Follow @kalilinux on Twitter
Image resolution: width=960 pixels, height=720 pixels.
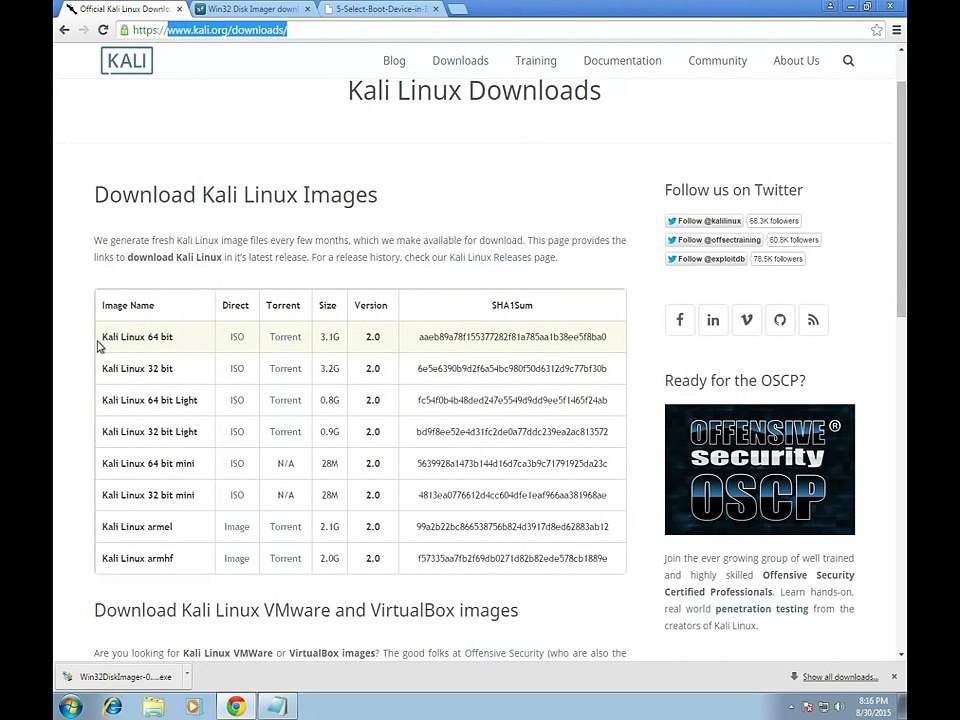[704, 221]
